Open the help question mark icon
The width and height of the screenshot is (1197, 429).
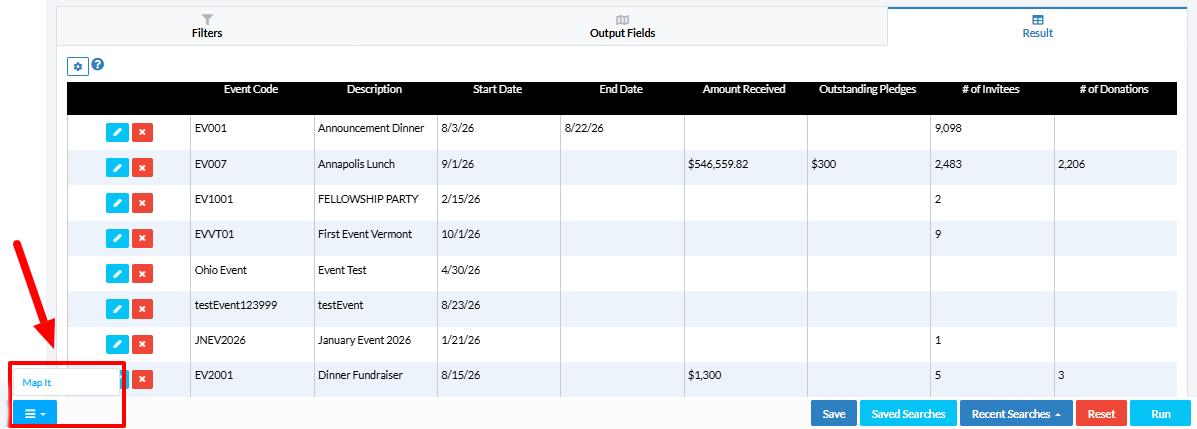point(98,65)
